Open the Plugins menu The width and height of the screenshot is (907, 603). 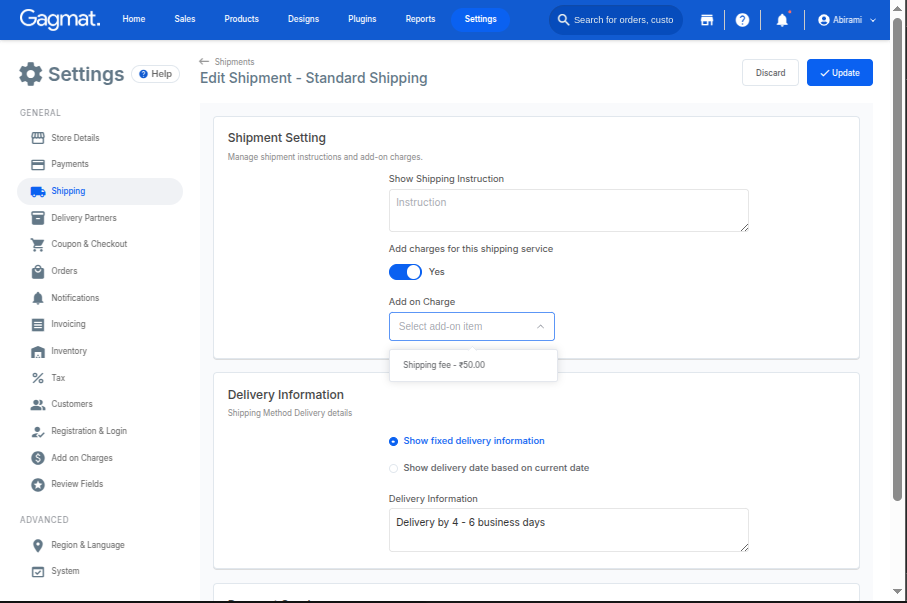[362, 19]
